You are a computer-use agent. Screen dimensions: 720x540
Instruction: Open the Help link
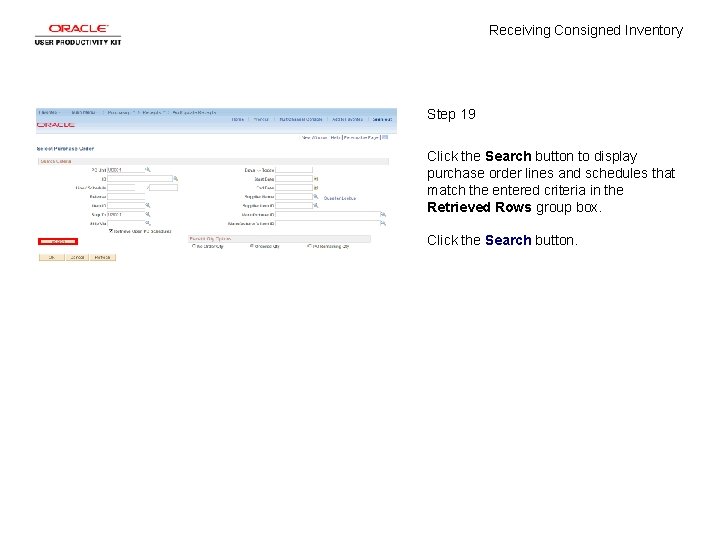pos(335,137)
